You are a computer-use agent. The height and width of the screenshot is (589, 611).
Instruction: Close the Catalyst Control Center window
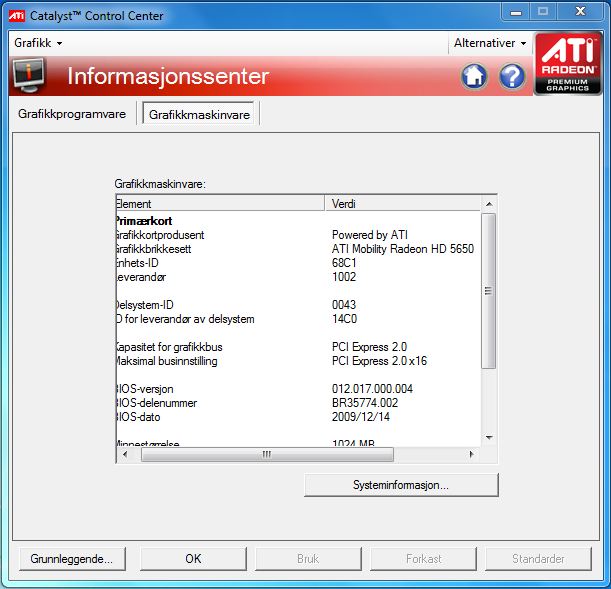581,12
